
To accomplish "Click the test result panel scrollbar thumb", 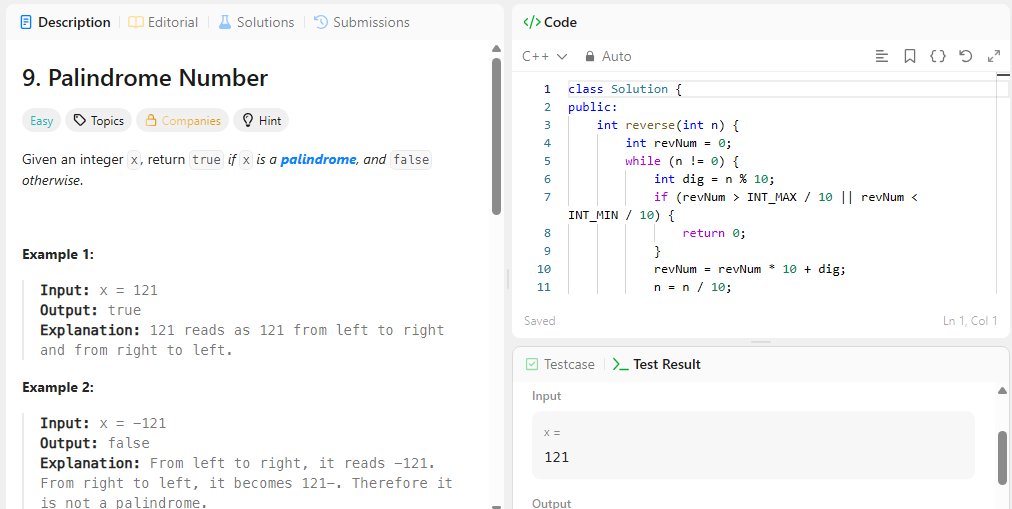I will pyautogui.click(x=1002, y=457).
